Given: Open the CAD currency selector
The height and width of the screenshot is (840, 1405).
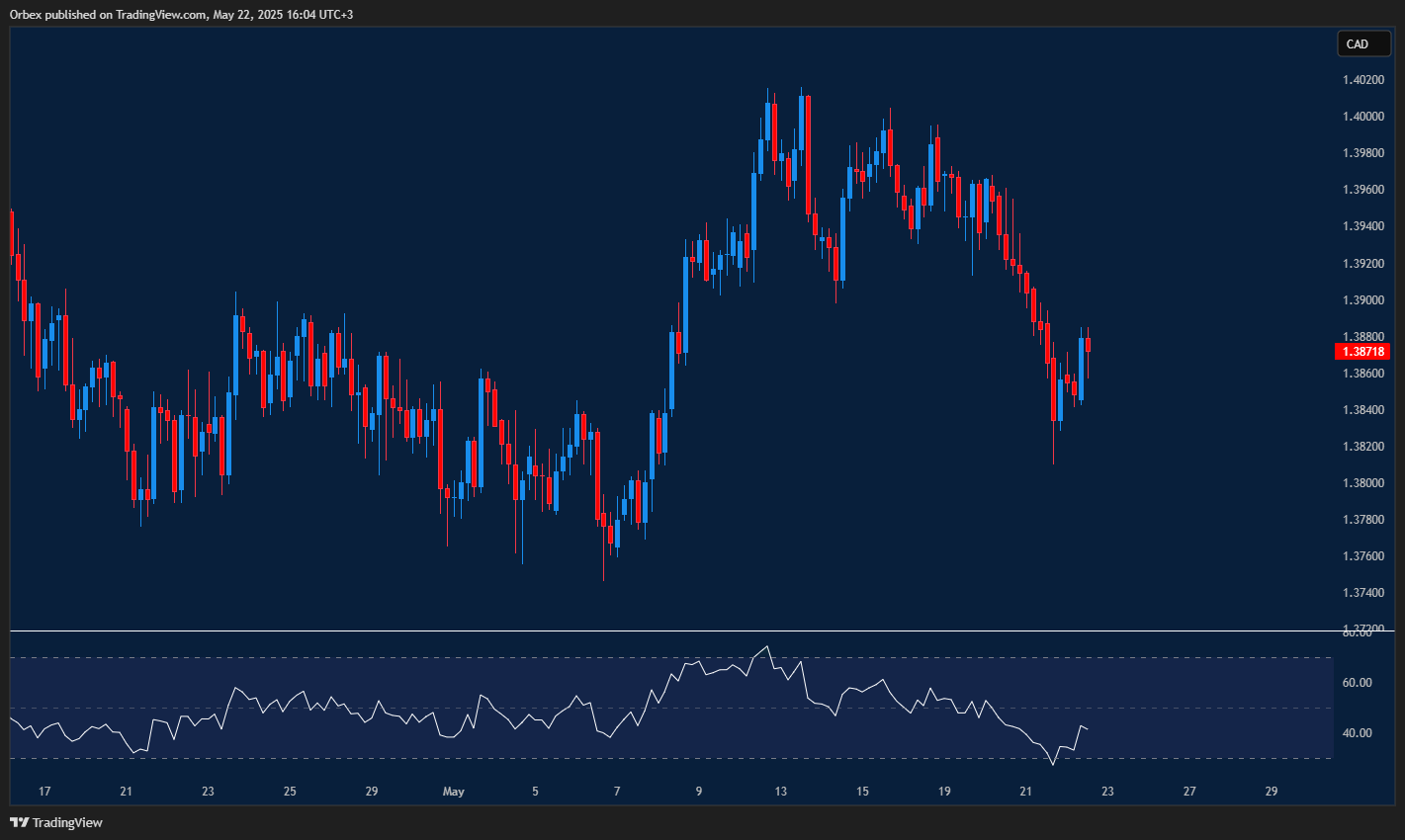Looking at the screenshot, I should pos(1363,43).
